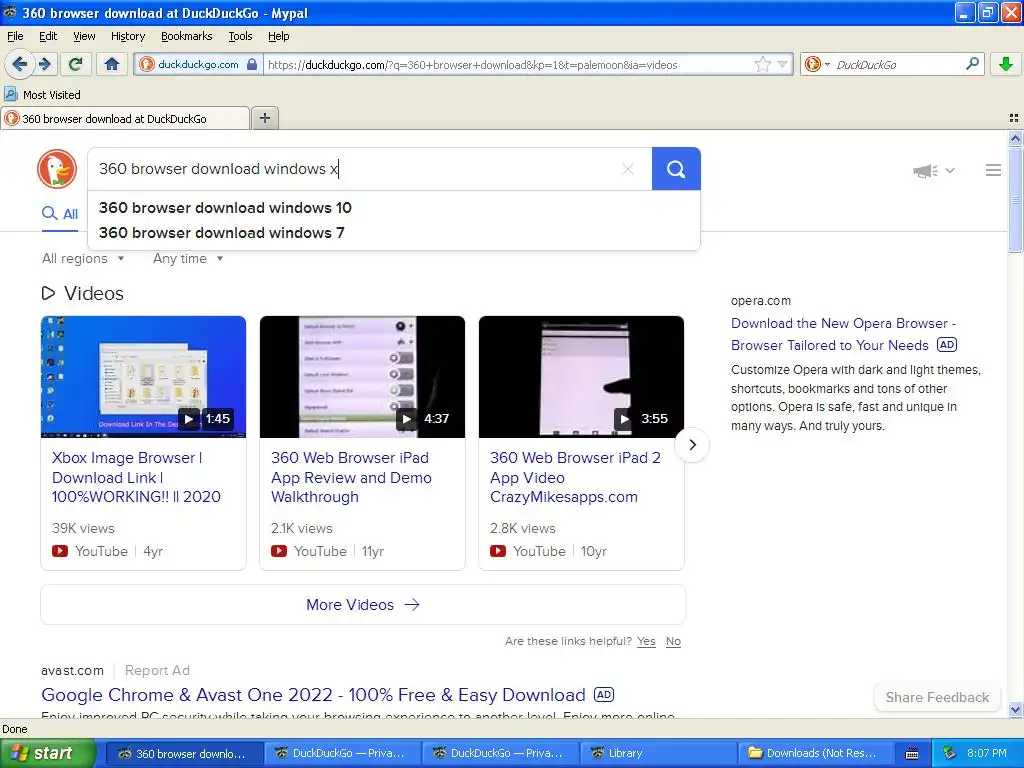Click the padlock site security icon
Screen dimensions: 1024x768
(252, 64)
